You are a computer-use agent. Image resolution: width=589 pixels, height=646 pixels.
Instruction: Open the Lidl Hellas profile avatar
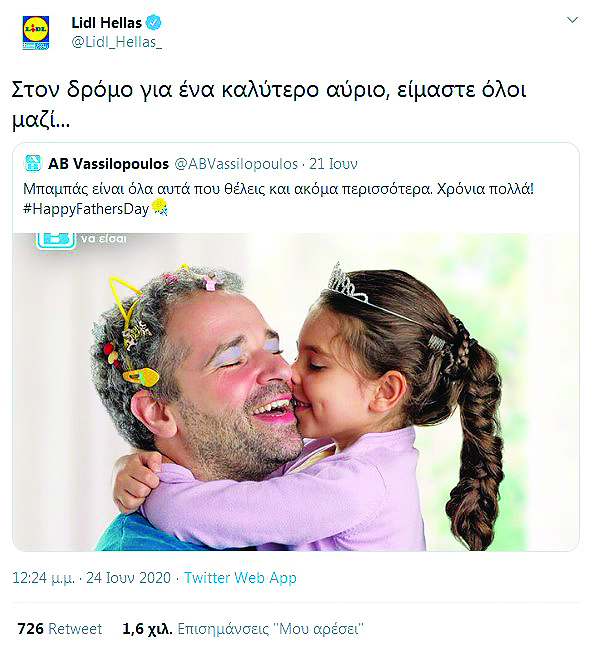(36, 33)
